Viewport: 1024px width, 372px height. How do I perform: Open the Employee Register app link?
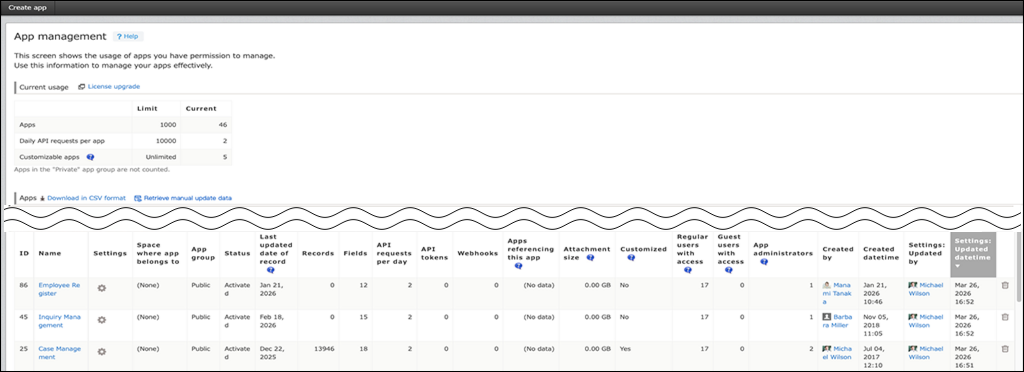[59, 289]
